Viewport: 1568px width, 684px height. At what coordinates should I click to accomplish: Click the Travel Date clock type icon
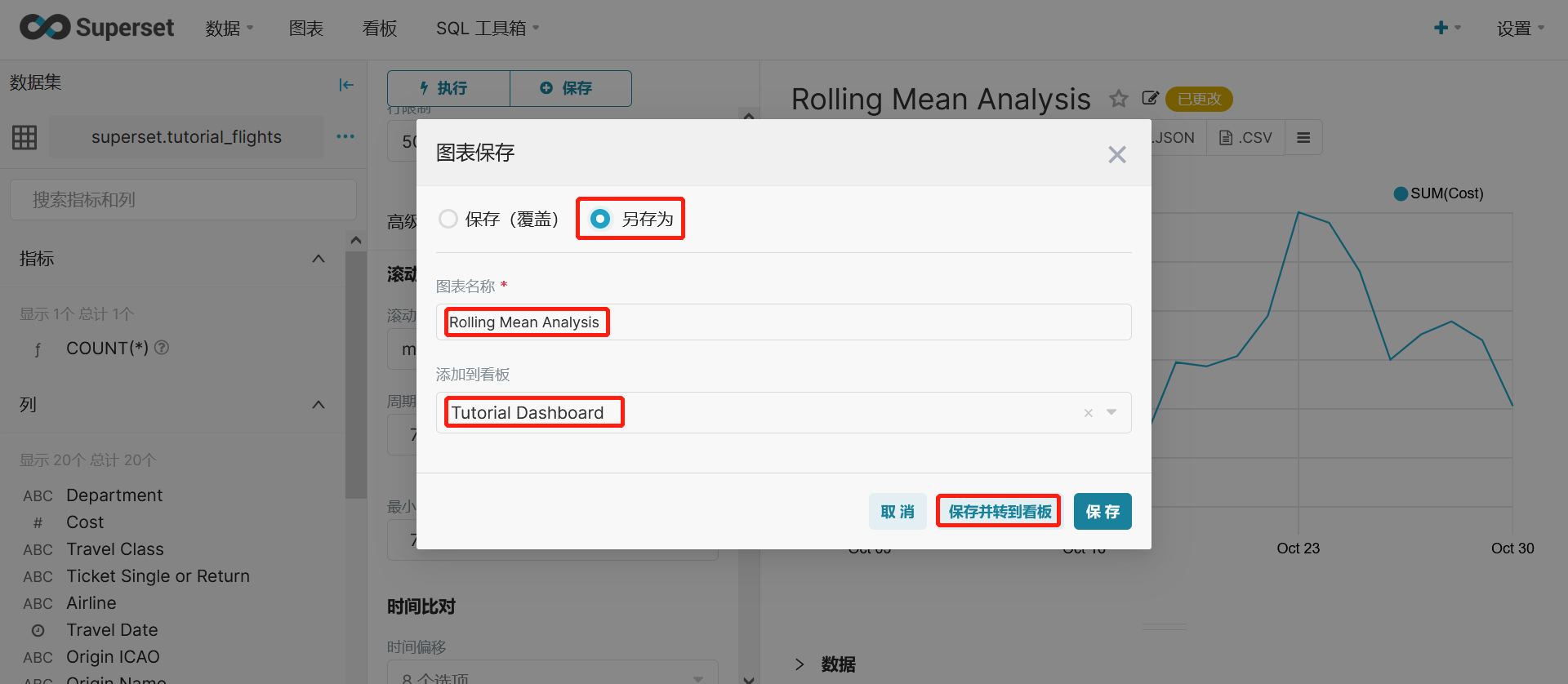pos(38,631)
